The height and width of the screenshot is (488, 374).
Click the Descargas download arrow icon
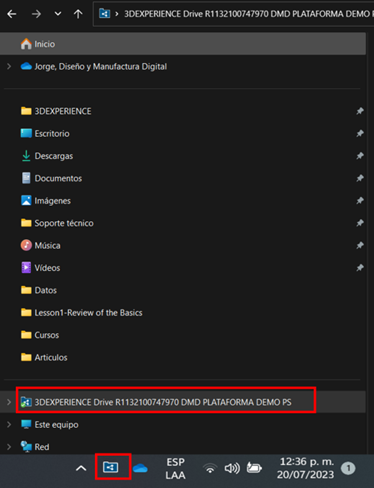tap(26, 156)
